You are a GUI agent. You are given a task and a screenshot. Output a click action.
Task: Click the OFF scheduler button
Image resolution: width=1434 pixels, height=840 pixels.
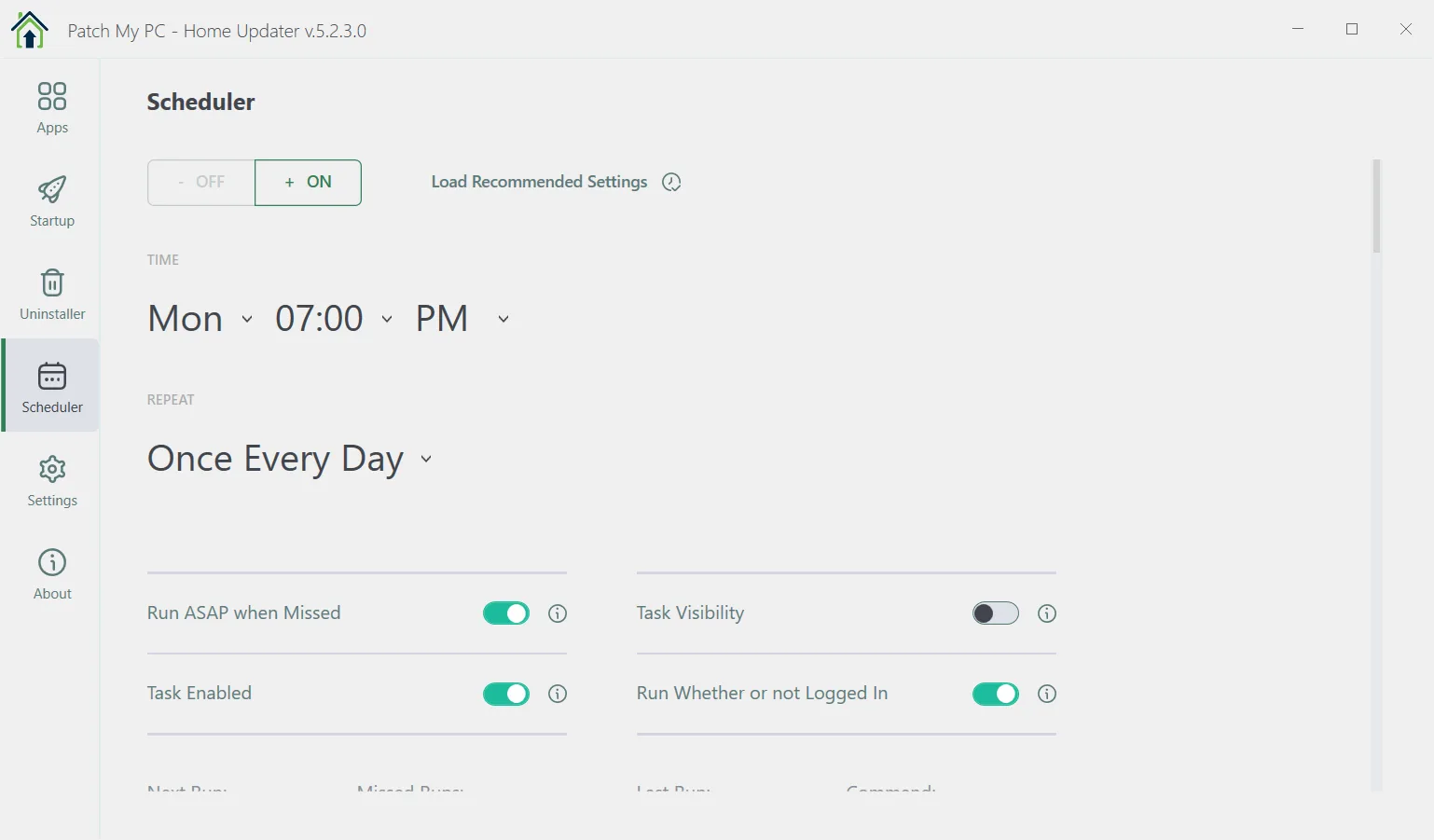(x=201, y=183)
